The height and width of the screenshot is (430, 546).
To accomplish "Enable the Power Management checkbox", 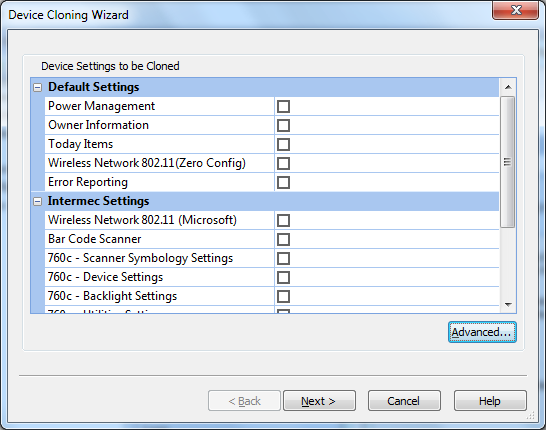I will click(283, 107).
